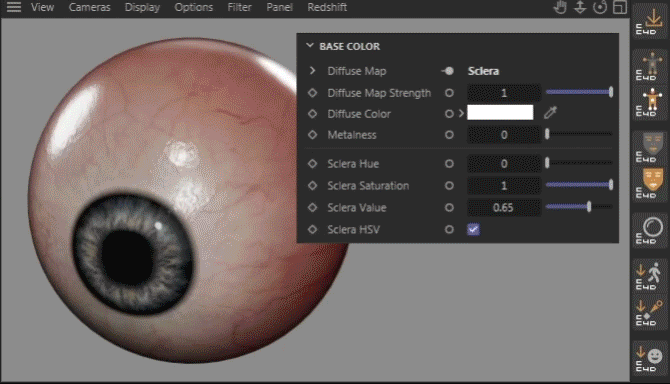Toggle the Sclera Hue animation circle
Image resolution: width=670 pixels, height=384 pixels.
pos(449,164)
